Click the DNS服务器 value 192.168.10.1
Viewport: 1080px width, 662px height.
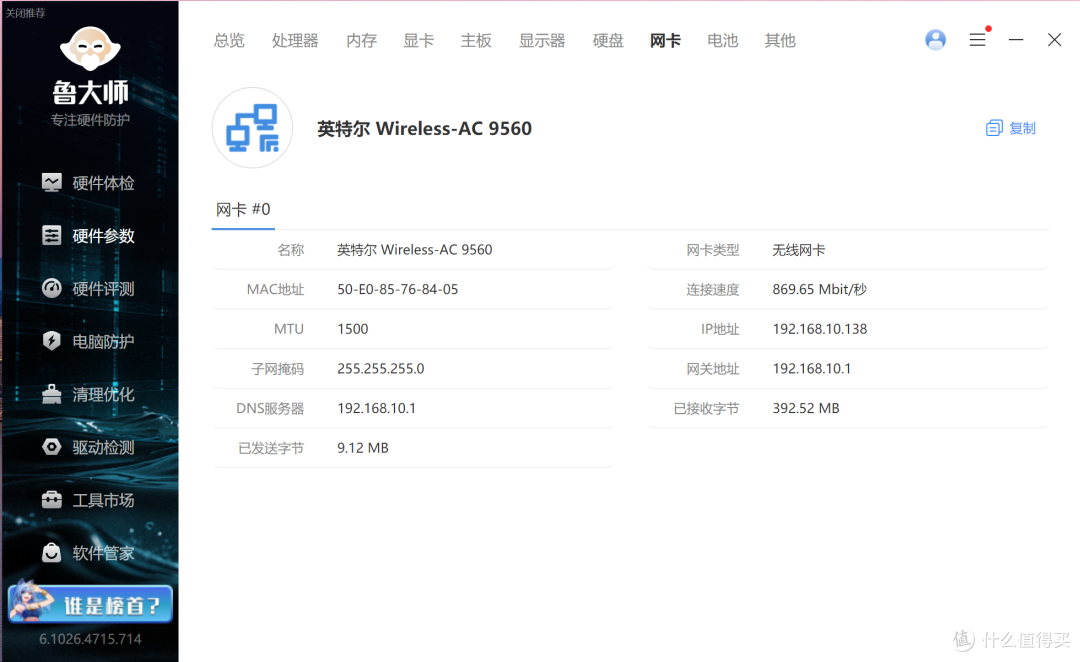click(376, 408)
